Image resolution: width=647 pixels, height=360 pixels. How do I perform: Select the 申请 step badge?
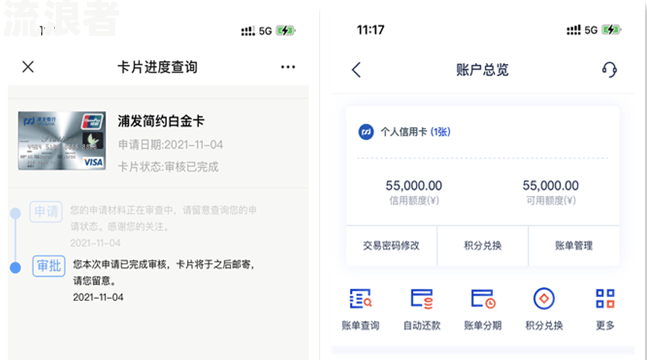coord(46,212)
